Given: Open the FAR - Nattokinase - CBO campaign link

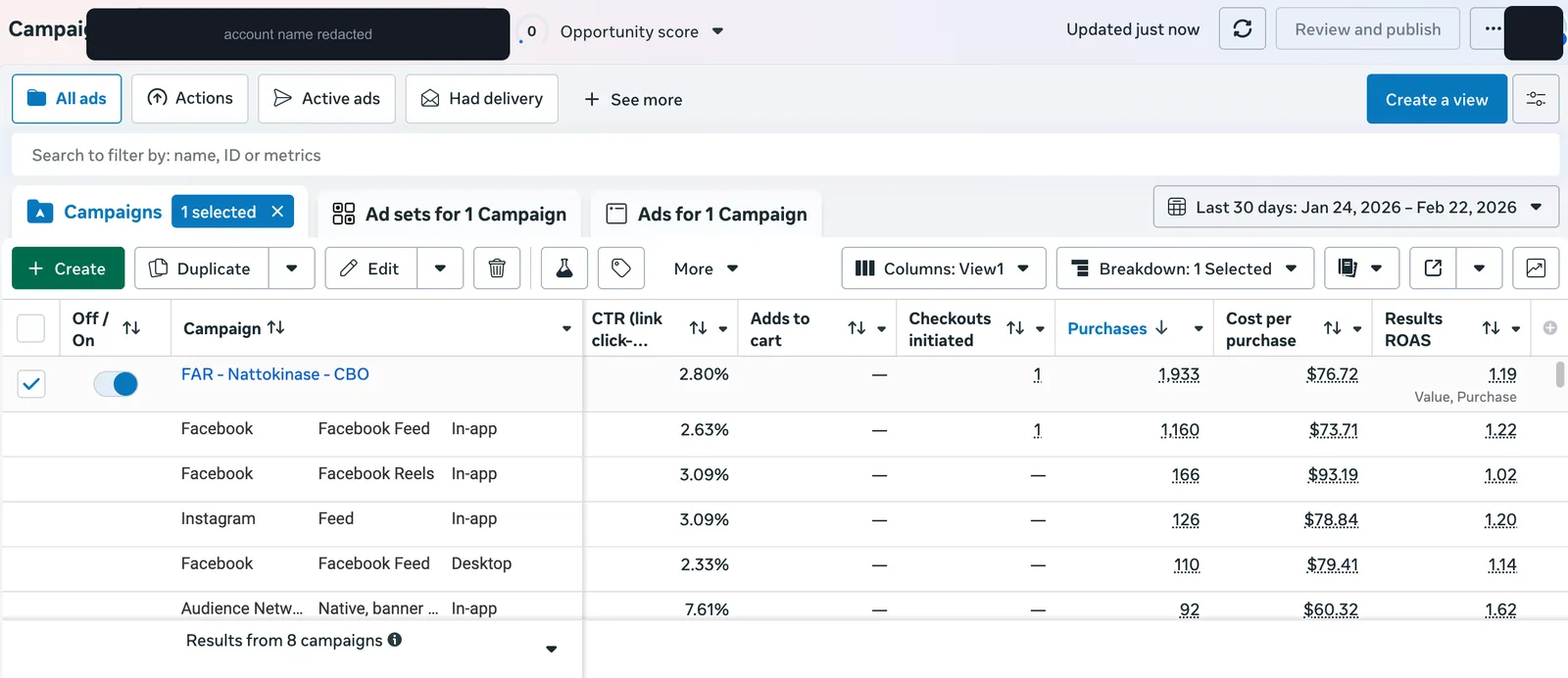Looking at the screenshot, I should [x=275, y=374].
